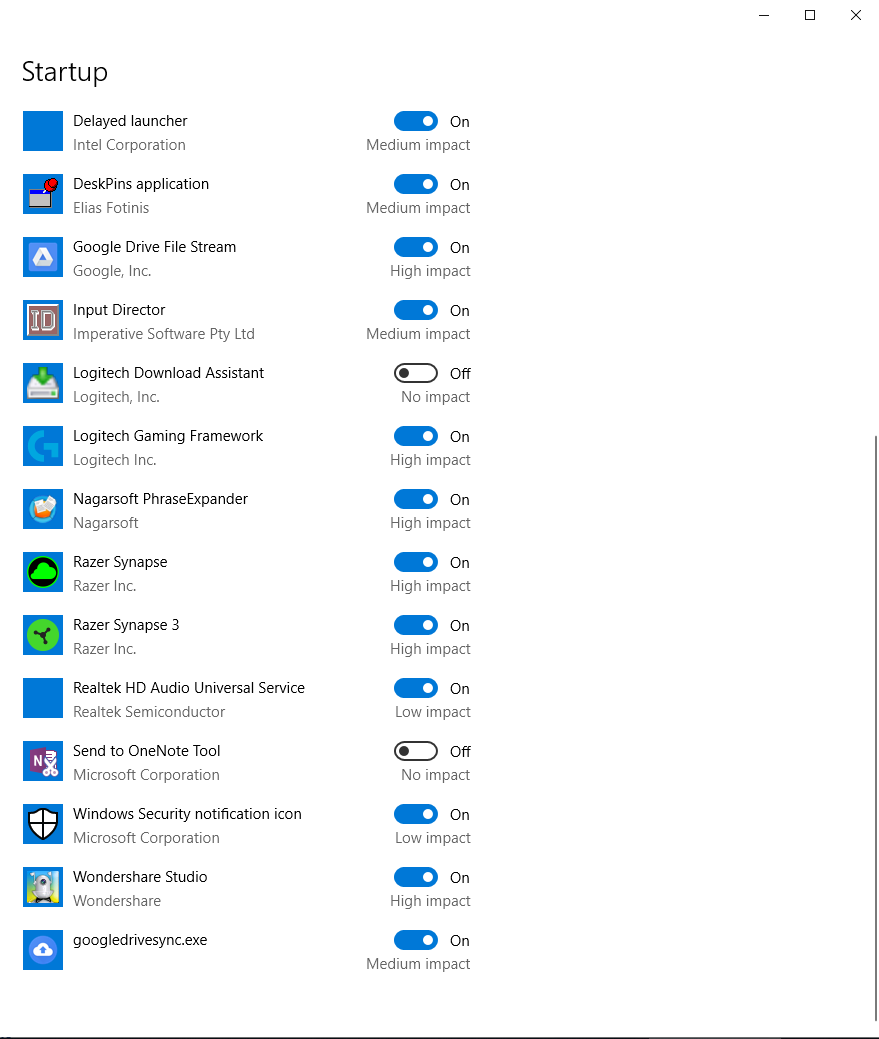Click the 'Elias Fotinis' publisher text
The height and width of the screenshot is (1039, 879).
(111, 208)
